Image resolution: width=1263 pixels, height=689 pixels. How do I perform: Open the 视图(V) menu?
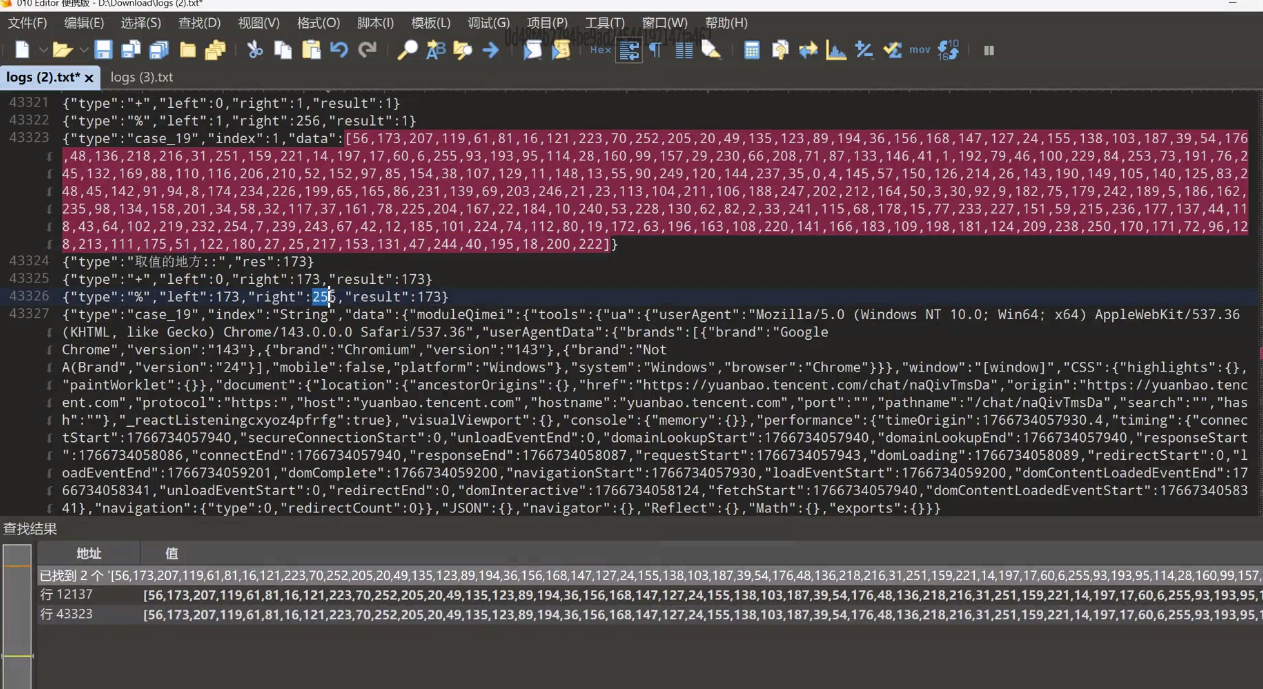258,23
